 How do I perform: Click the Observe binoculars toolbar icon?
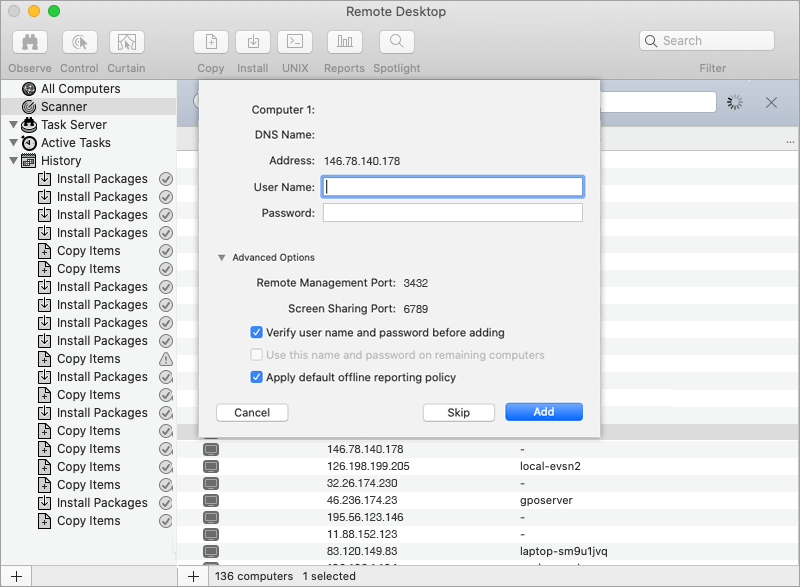30,42
